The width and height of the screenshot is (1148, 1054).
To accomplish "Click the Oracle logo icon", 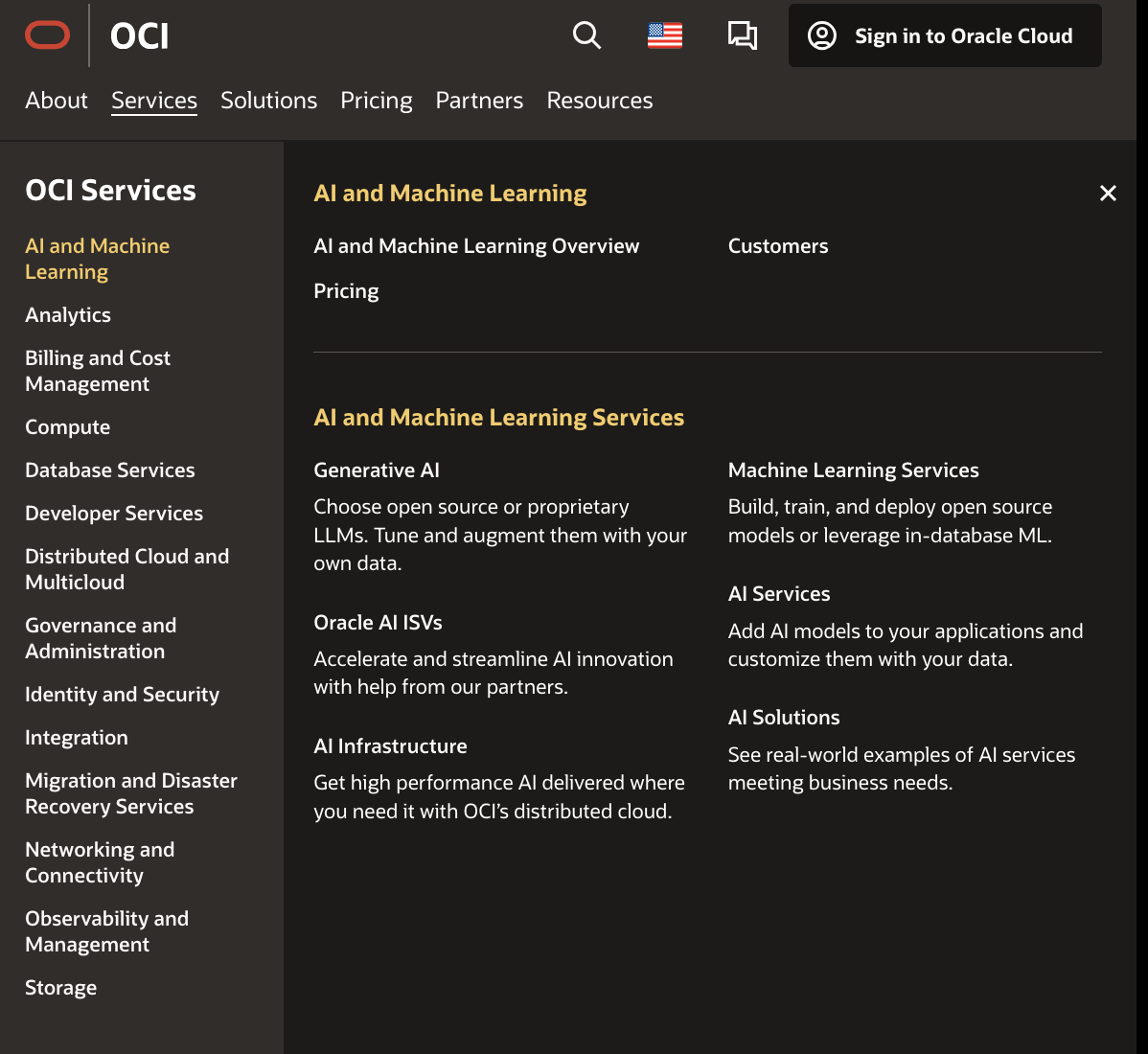I will (x=48, y=35).
